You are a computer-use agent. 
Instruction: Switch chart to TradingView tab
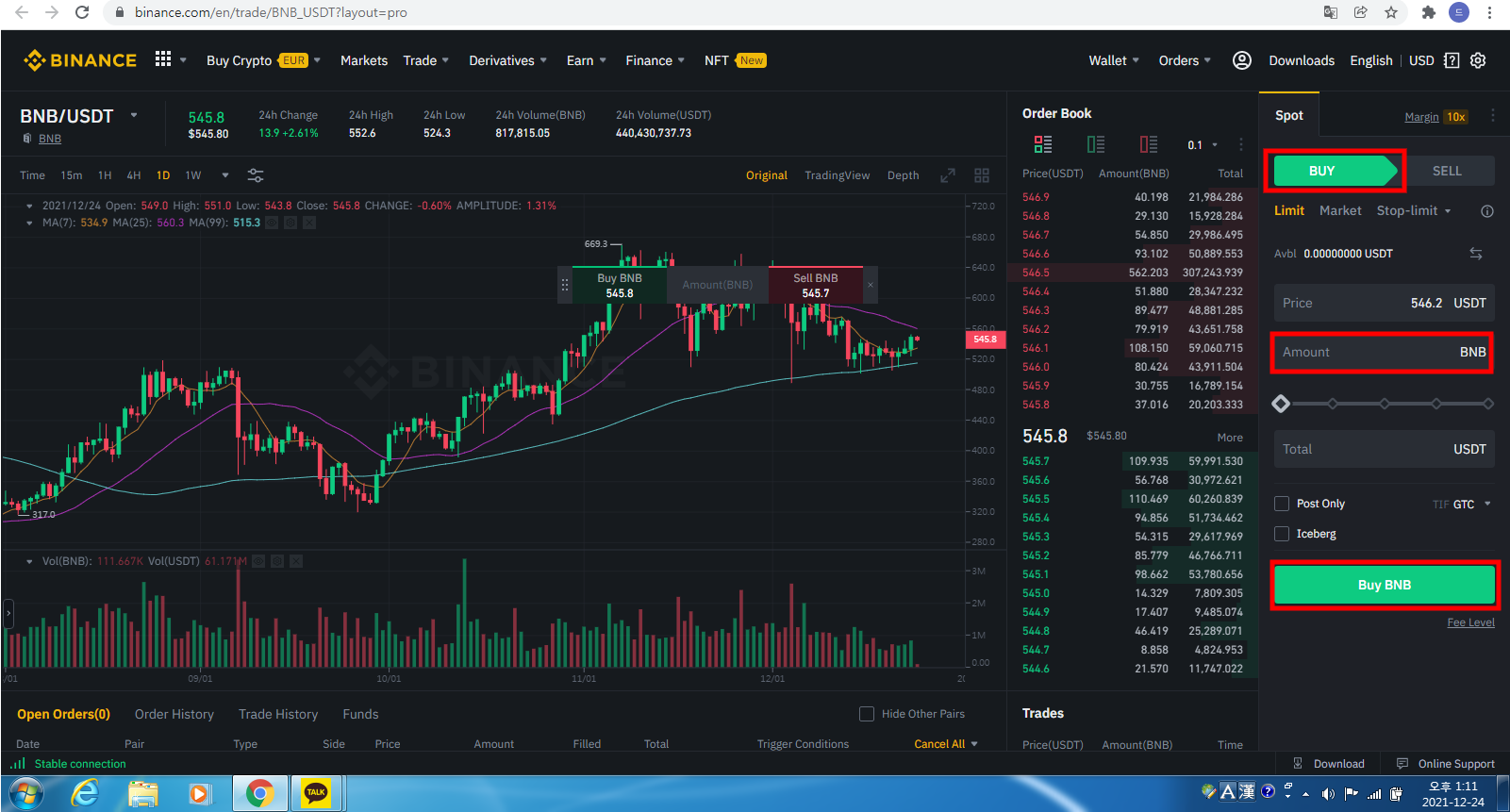[x=838, y=175]
